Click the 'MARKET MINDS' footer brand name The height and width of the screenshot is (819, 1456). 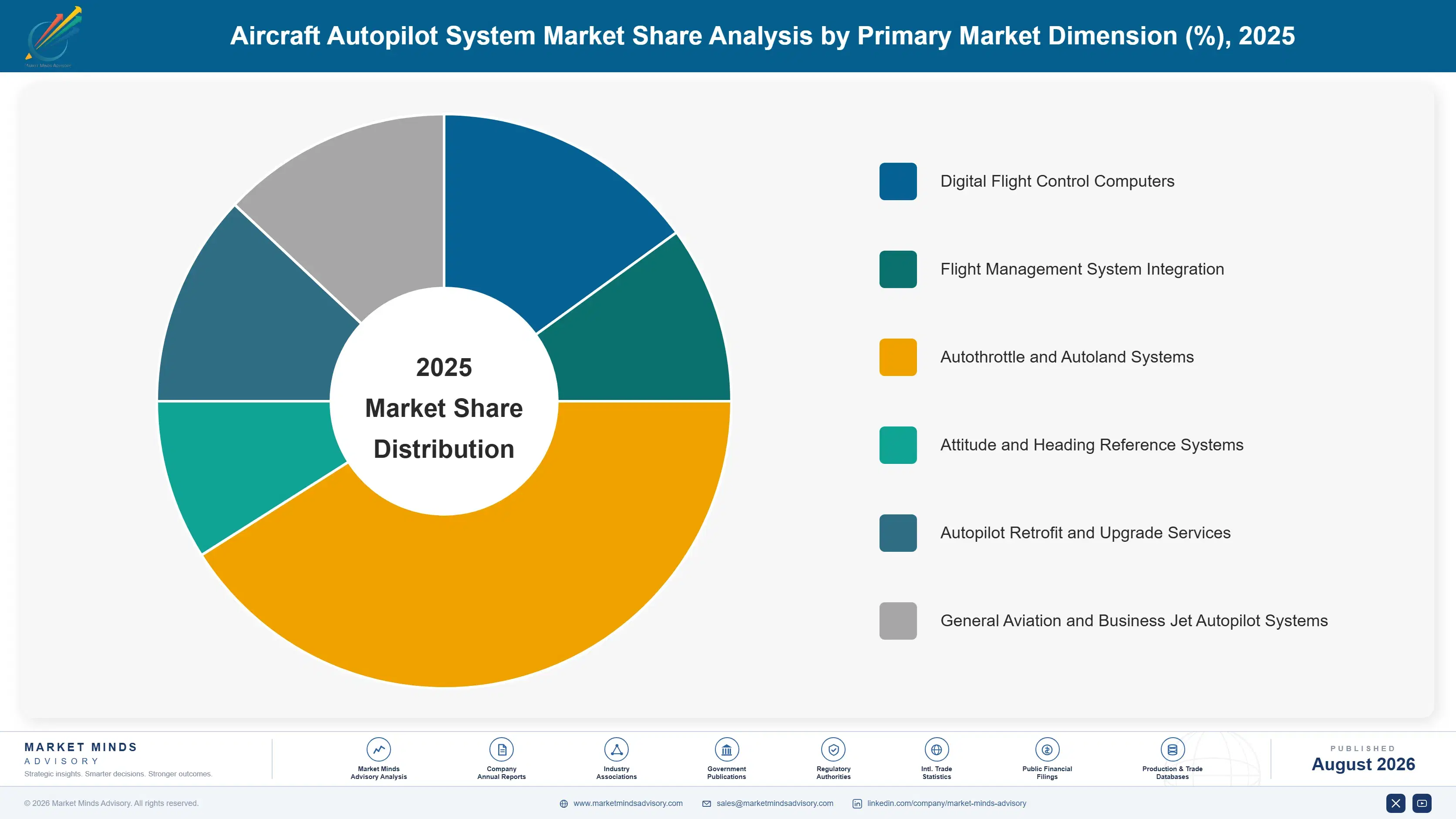(x=80, y=747)
